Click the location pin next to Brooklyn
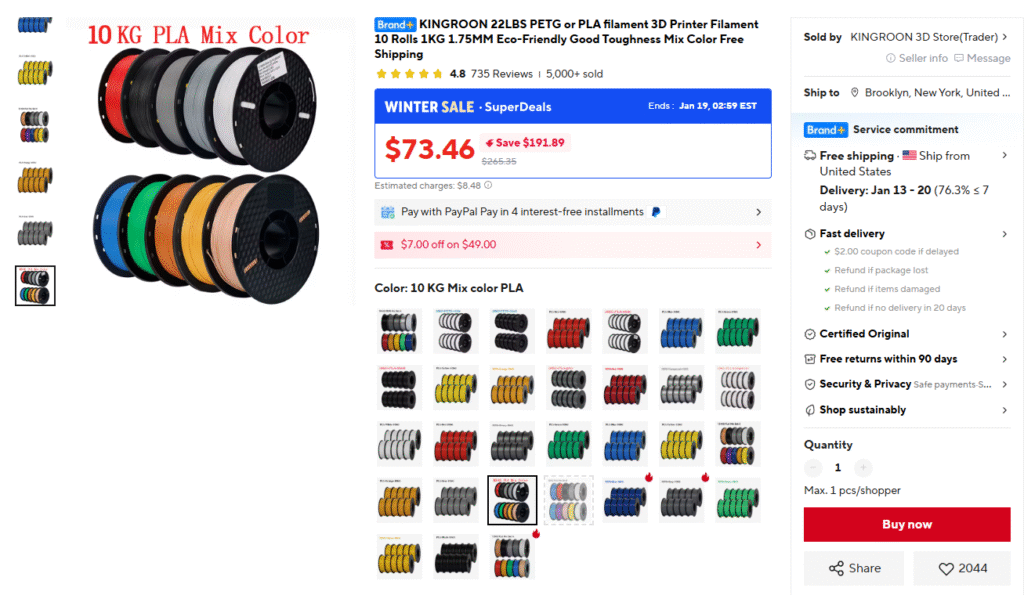Image resolution: width=1024 pixels, height=595 pixels. point(854,93)
